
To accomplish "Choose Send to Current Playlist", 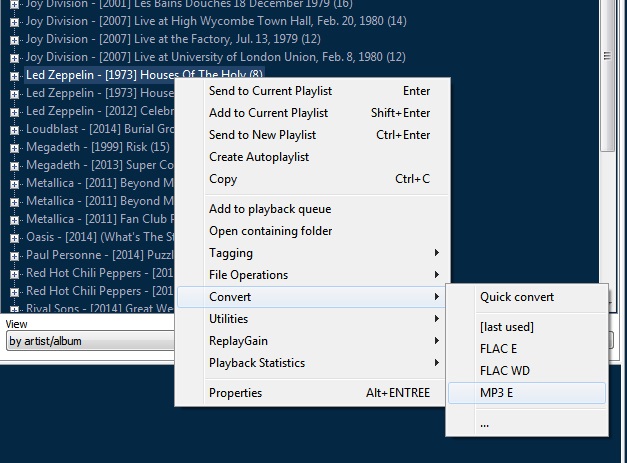I will coord(312,91).
